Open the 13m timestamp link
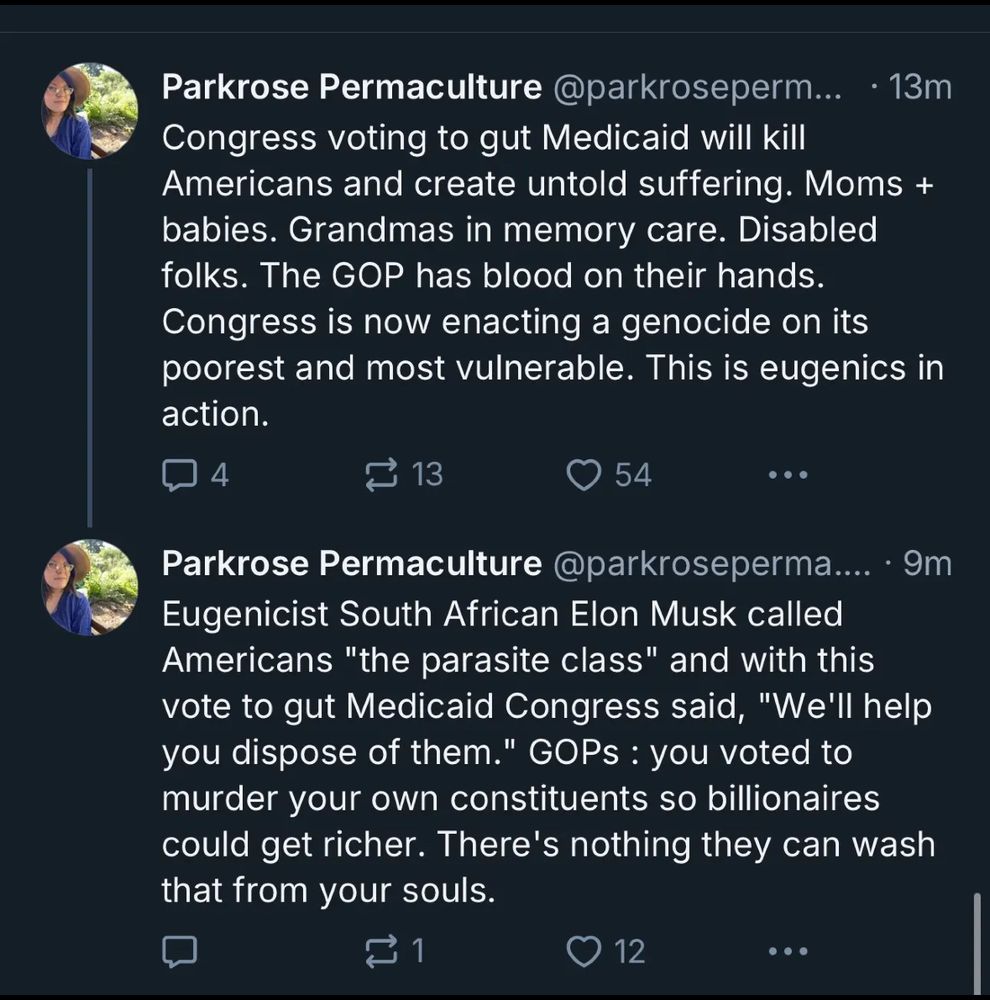 (x=920, y=88)
